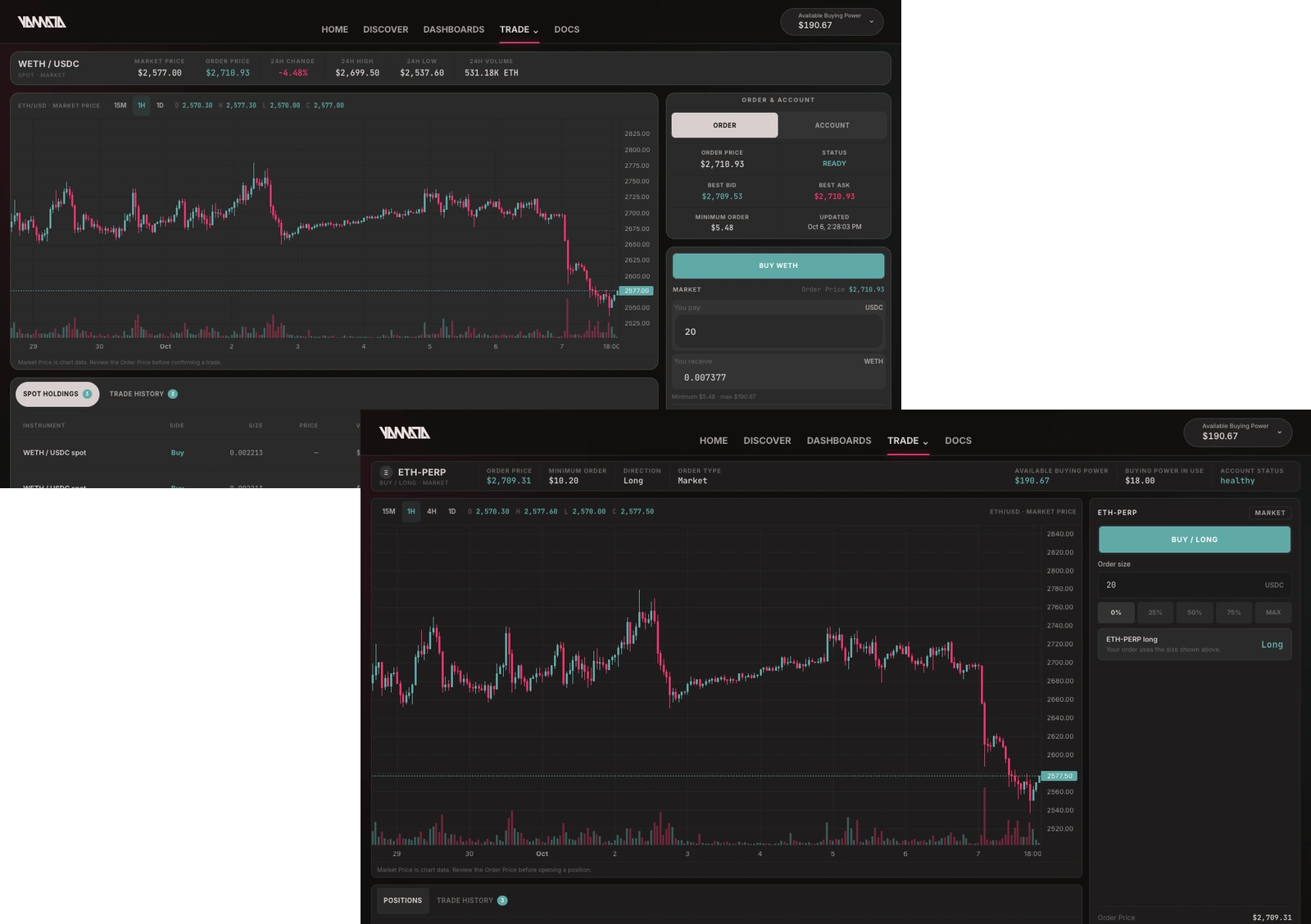Open DISCOVER in the ETH-PERP window nav

click(767, 441)
